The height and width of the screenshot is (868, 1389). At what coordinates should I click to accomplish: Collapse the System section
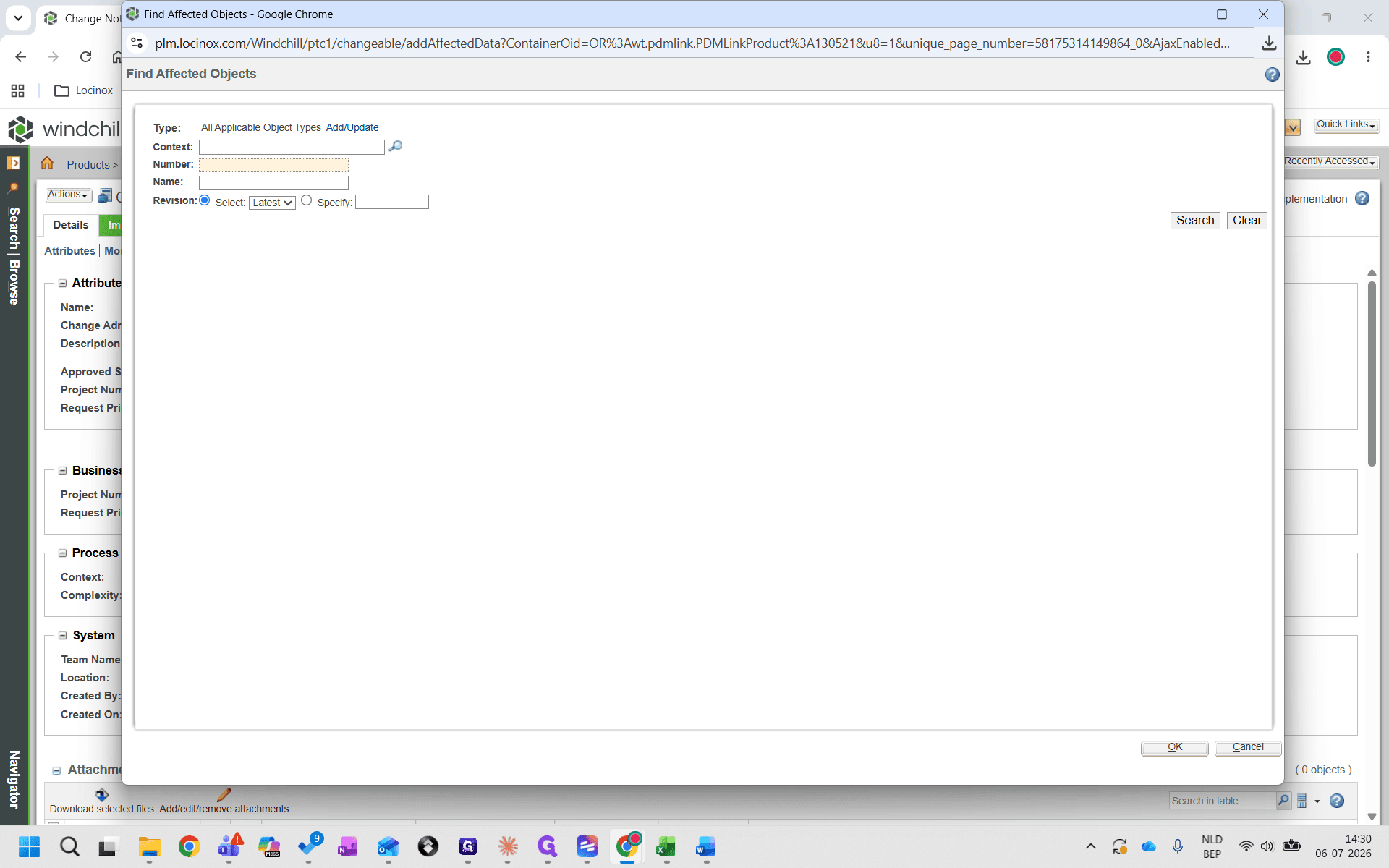click(63, 635)
